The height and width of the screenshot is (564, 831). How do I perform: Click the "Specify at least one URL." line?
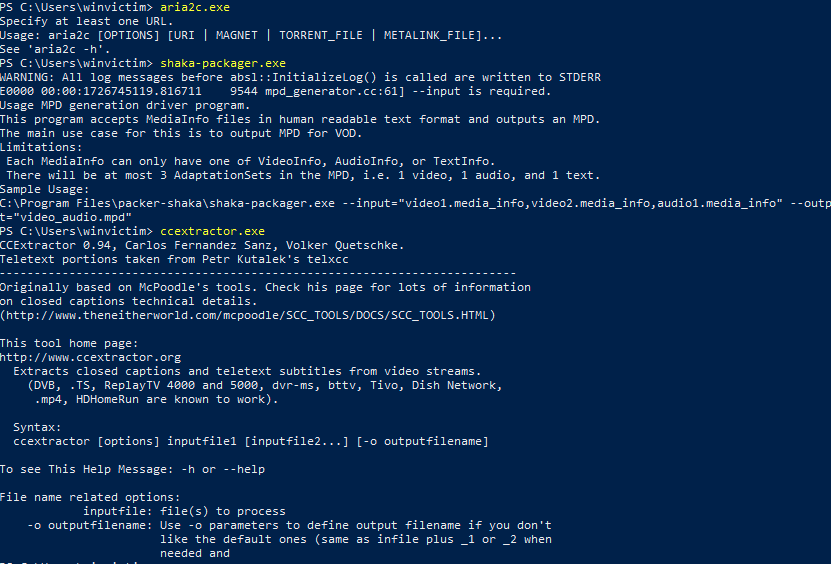click(x=85, y=21)
